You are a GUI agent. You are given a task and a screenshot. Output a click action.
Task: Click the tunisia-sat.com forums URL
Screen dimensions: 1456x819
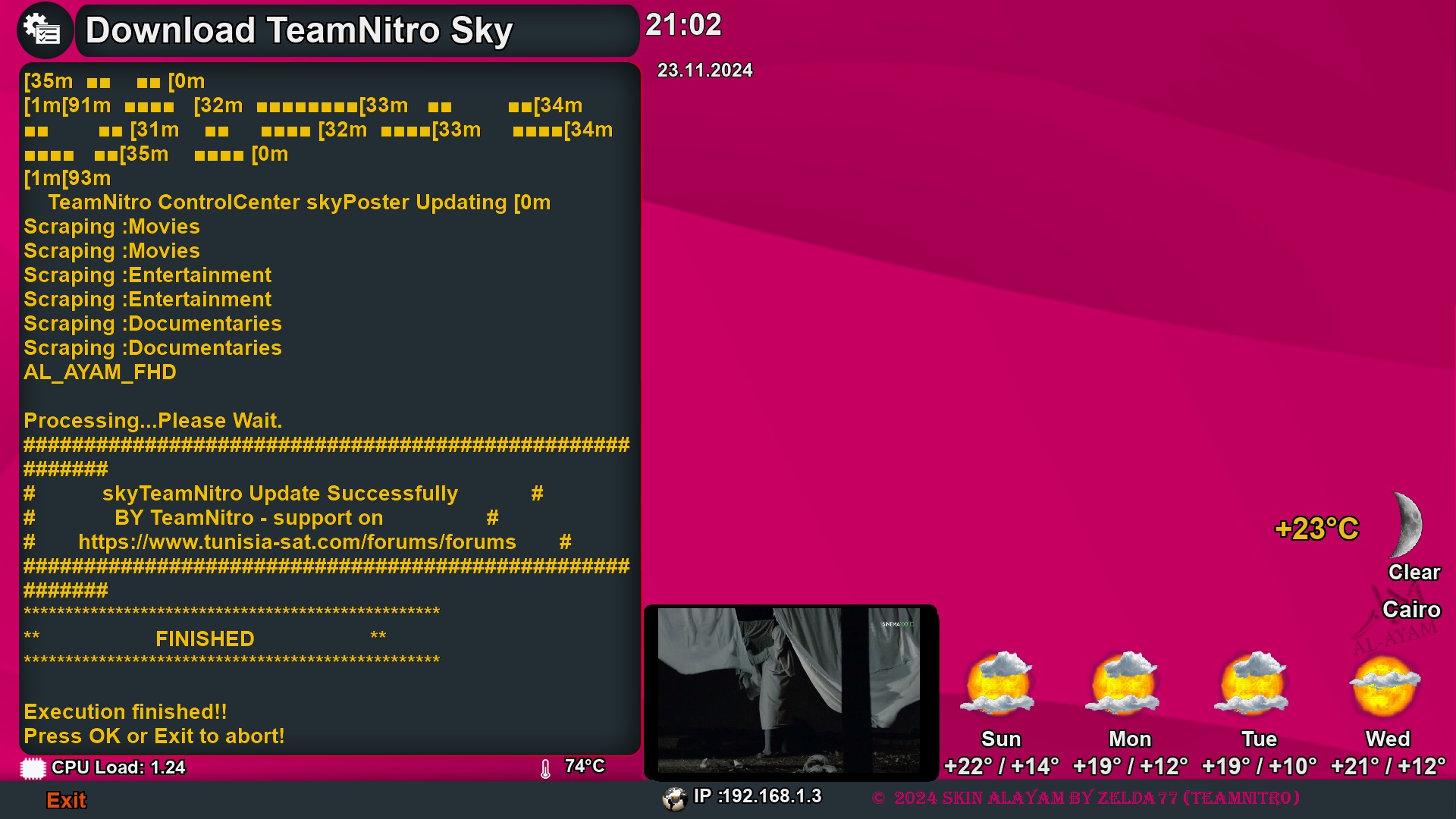(297, 542)
